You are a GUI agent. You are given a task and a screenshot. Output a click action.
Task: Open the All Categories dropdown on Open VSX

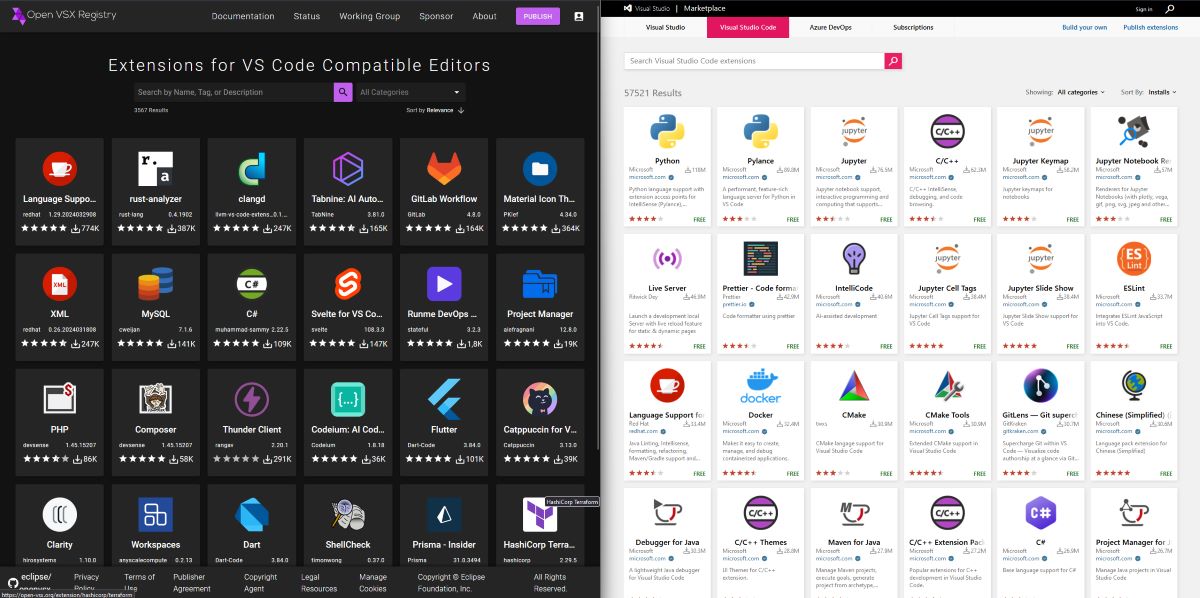tap(410, 91)
